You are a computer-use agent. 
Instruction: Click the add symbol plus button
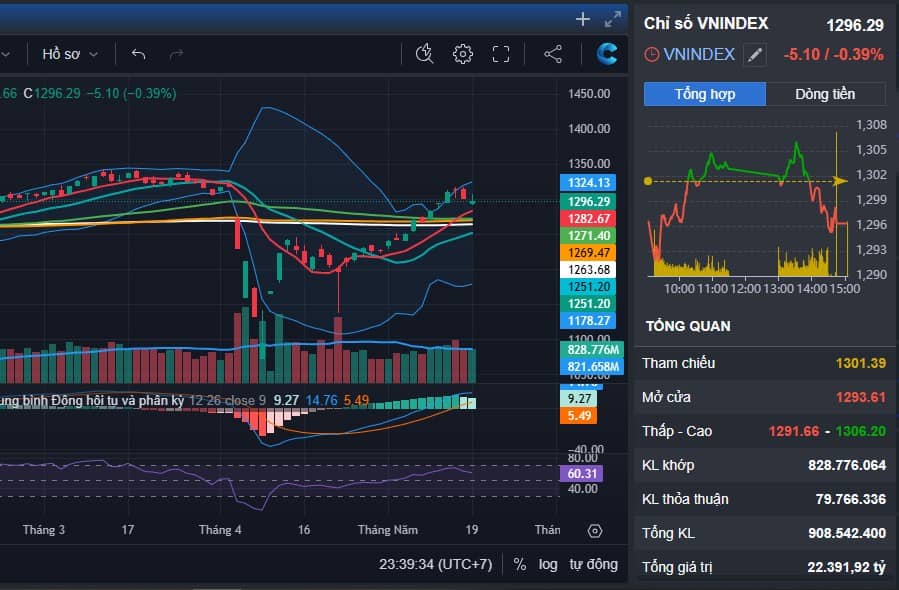pos(581,18)
